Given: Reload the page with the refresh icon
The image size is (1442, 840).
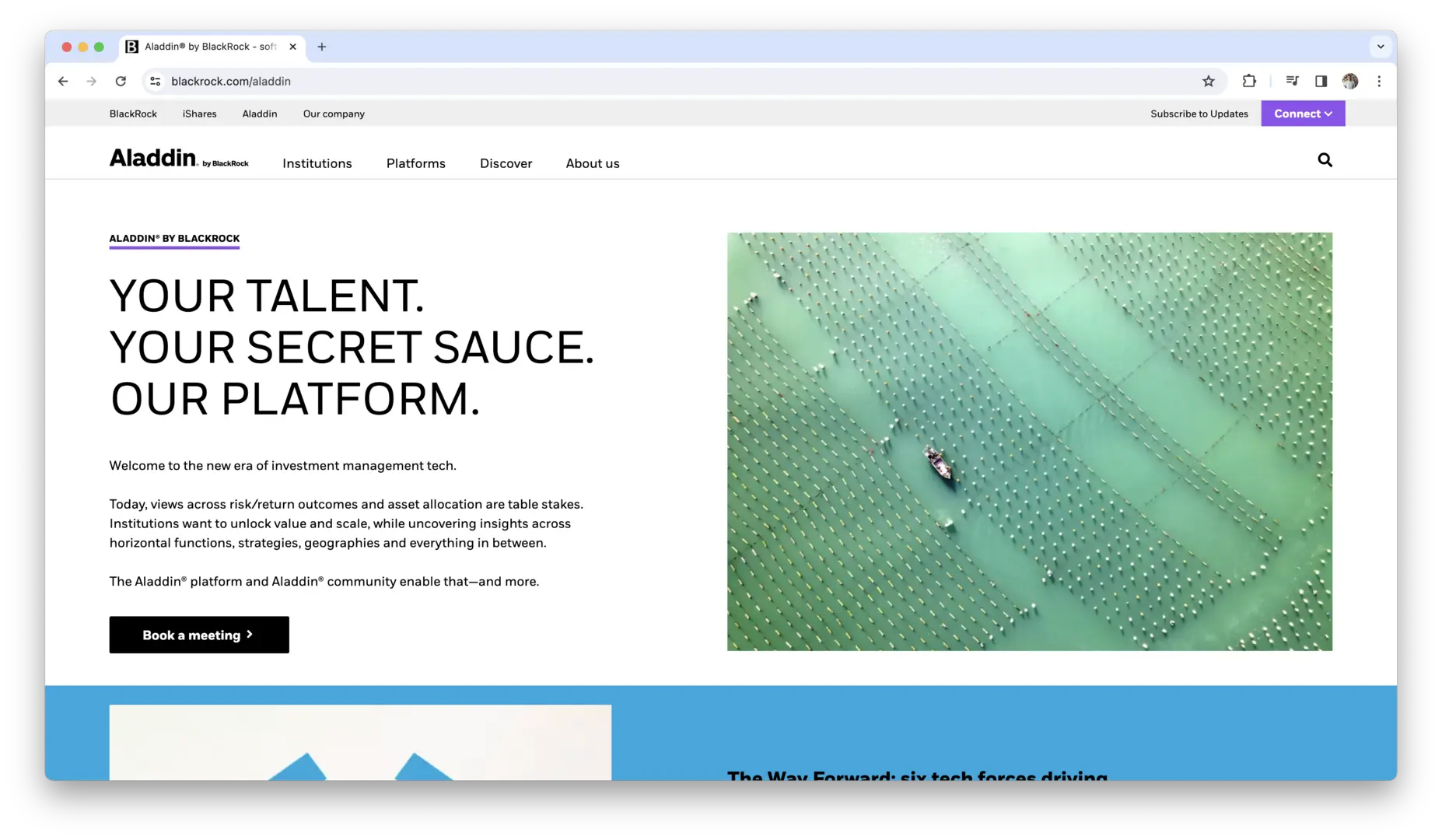Looking at the screenshot, I should 121,81.
